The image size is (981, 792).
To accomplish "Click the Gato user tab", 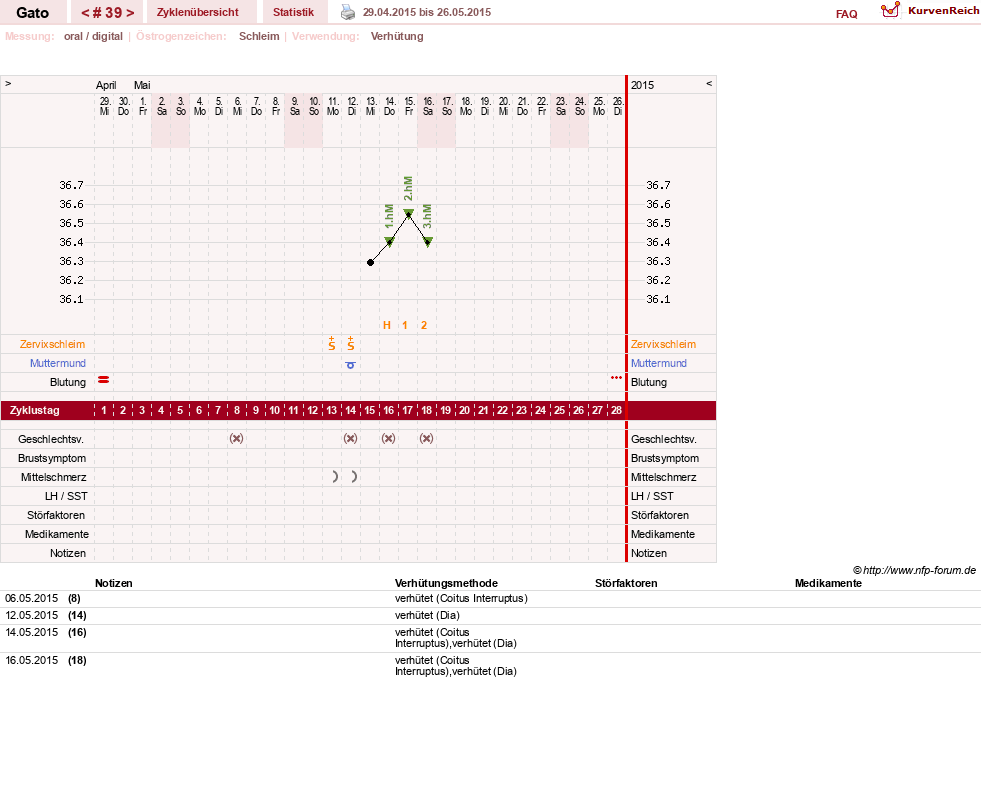I will point(33,13).
